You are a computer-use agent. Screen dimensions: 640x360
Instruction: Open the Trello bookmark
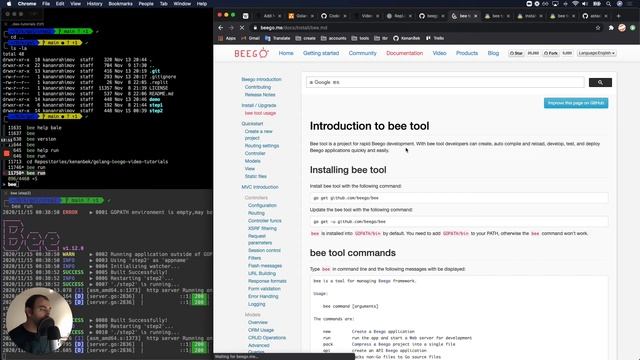tap(435, 38)
